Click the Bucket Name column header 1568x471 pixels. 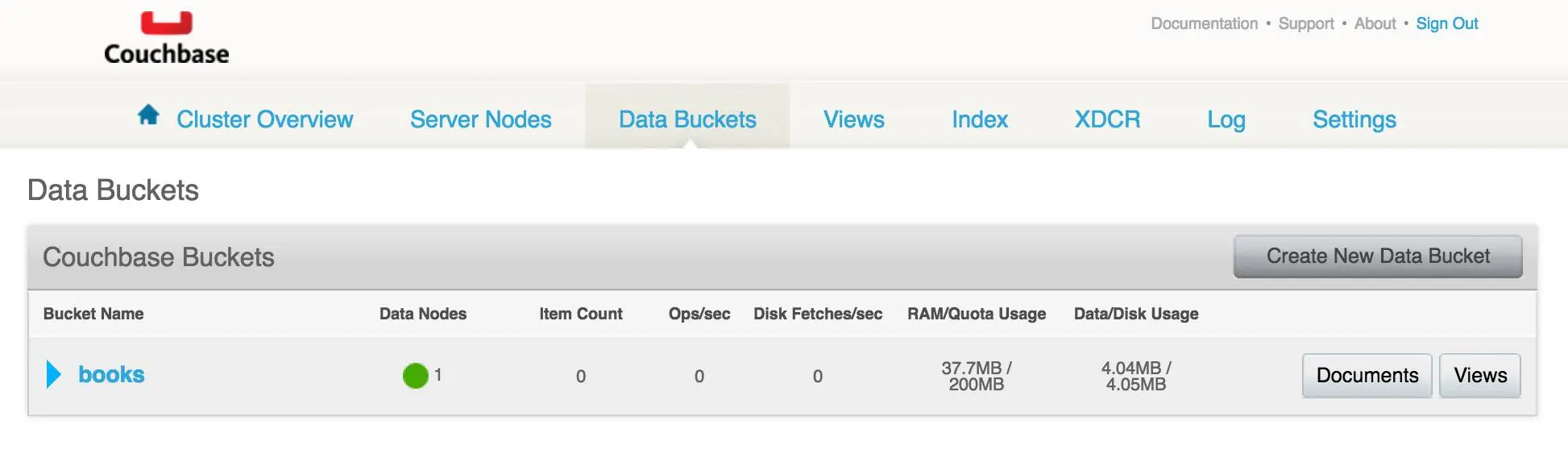click(93, 314)
